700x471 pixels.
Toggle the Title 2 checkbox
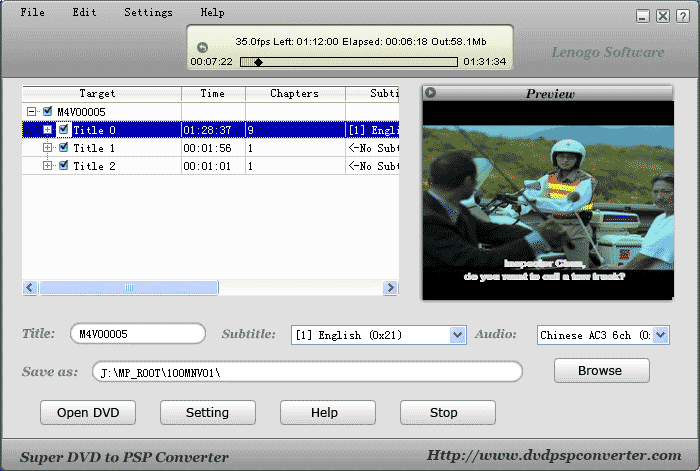64,166
